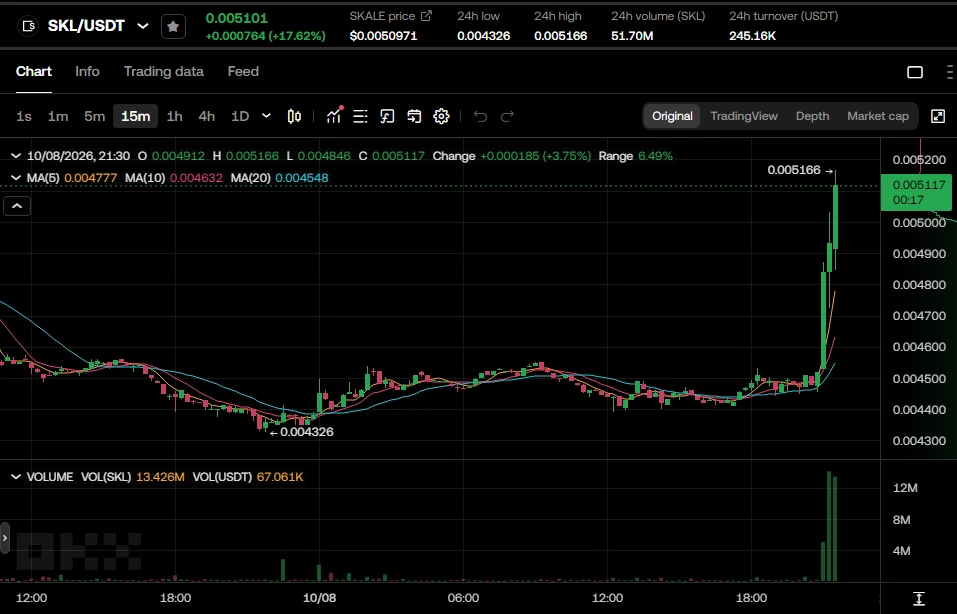This screenshot has height=614, width=957.
Task: Select the 1s time interval
Action: 24,116
